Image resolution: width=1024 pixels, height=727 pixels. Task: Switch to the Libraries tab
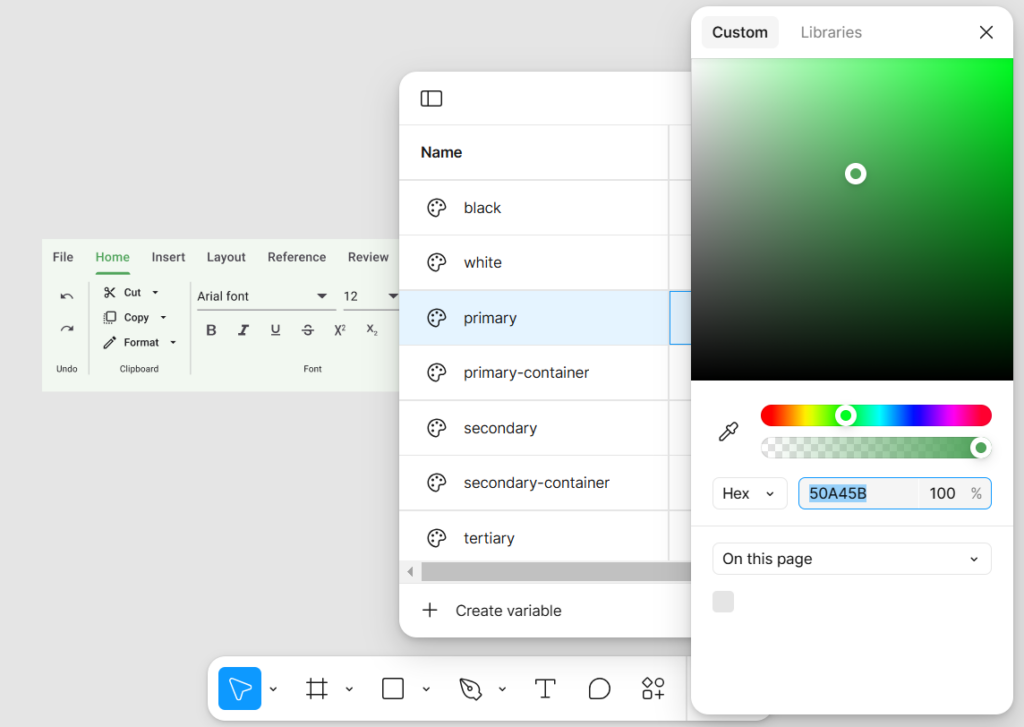coord(831,32)
